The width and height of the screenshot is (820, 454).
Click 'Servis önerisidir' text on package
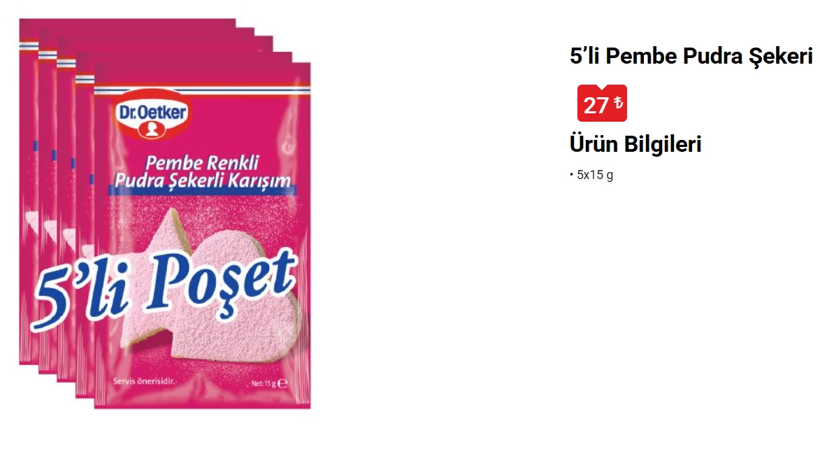pyautogui.click(x=145, y=381)
